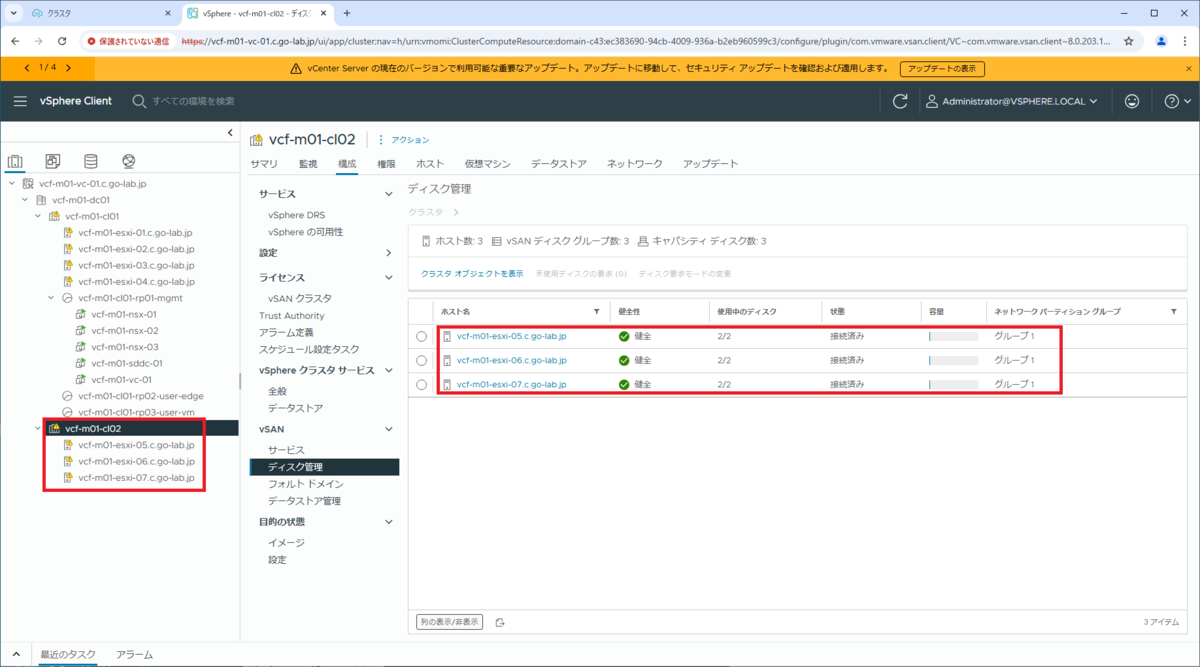
Task: Select the Hosts and Clusters inventory icon
Action: [x=15, y=162]
